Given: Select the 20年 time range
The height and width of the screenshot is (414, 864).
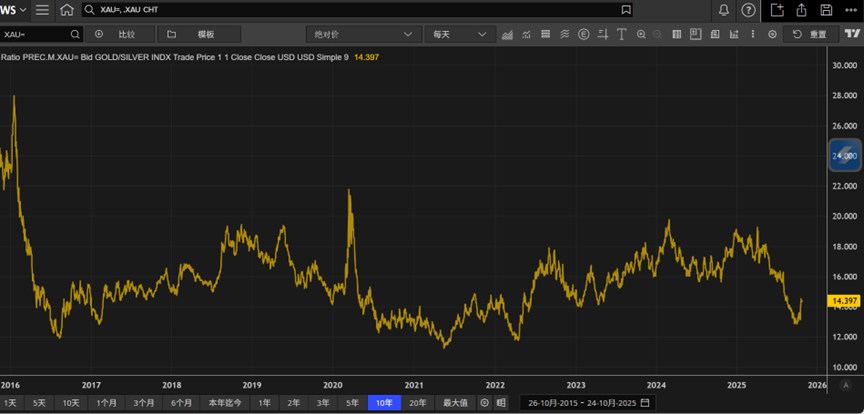Looking at the screenshot, I should point(418,403).
